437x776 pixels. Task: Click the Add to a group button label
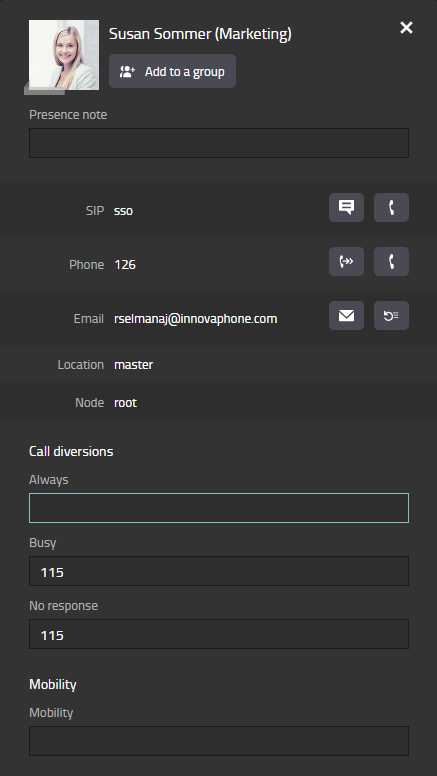[185, 71]
